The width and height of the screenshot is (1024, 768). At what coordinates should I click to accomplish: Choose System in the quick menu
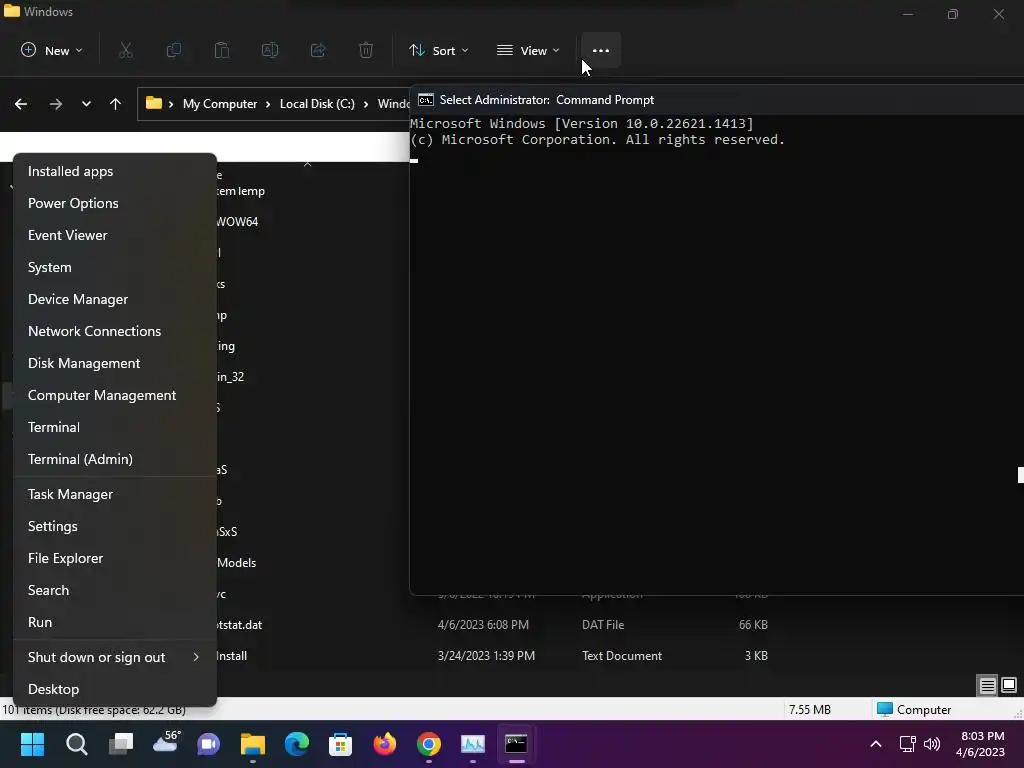pos(115,267)
